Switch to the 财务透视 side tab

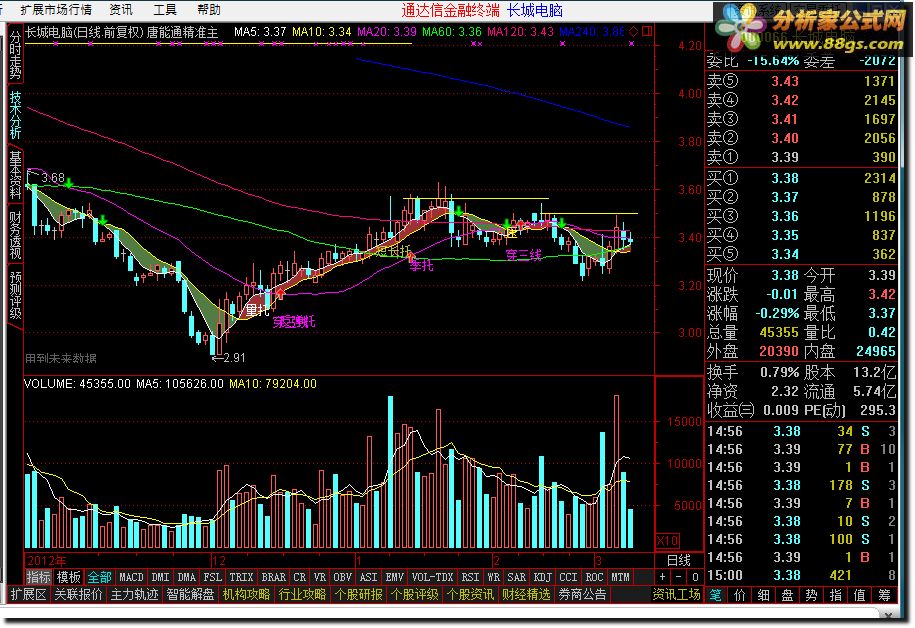pyautogui.click(x=15, y=235)
